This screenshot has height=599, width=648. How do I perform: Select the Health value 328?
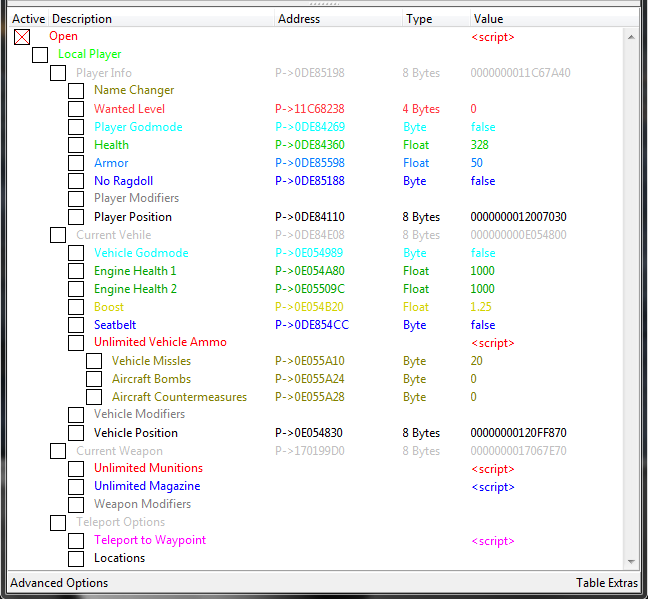pos(479,145)
